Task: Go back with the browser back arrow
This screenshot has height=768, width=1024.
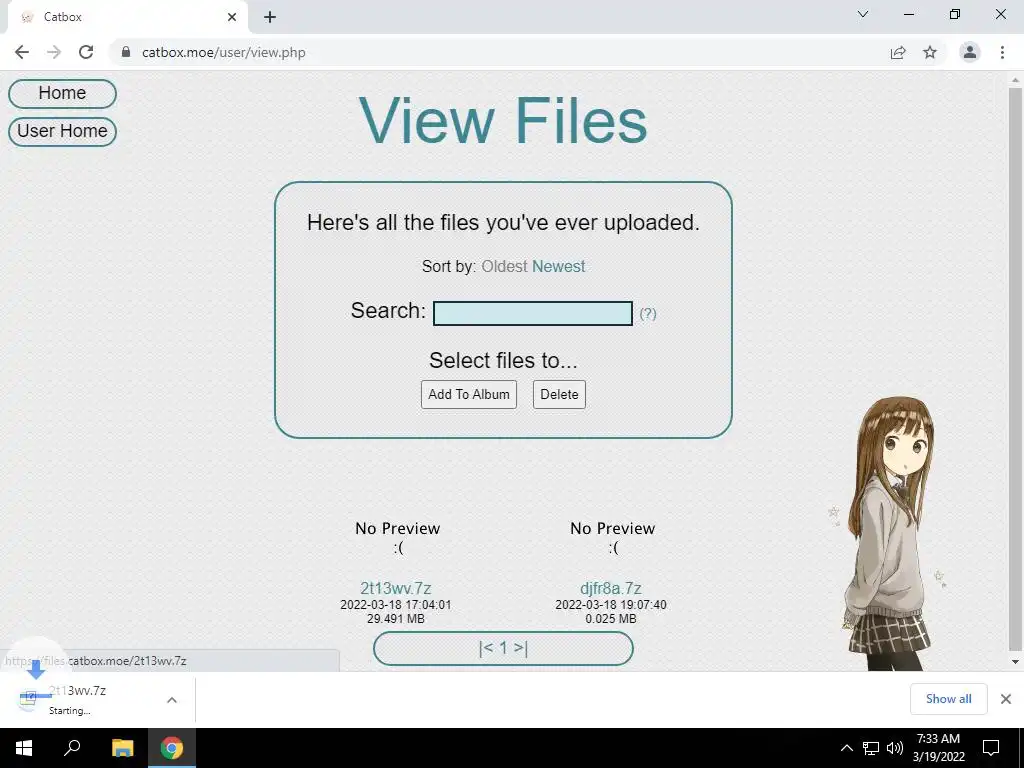Action: click(22, 52)
